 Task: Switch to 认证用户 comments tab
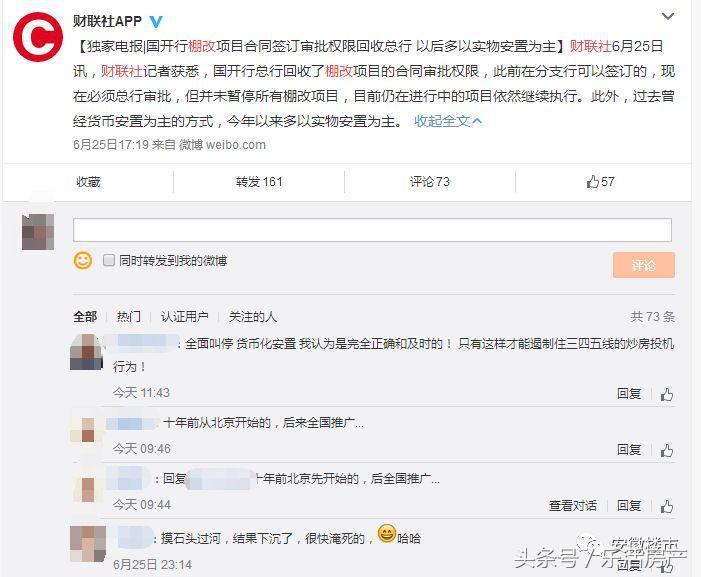click(184, 316)
